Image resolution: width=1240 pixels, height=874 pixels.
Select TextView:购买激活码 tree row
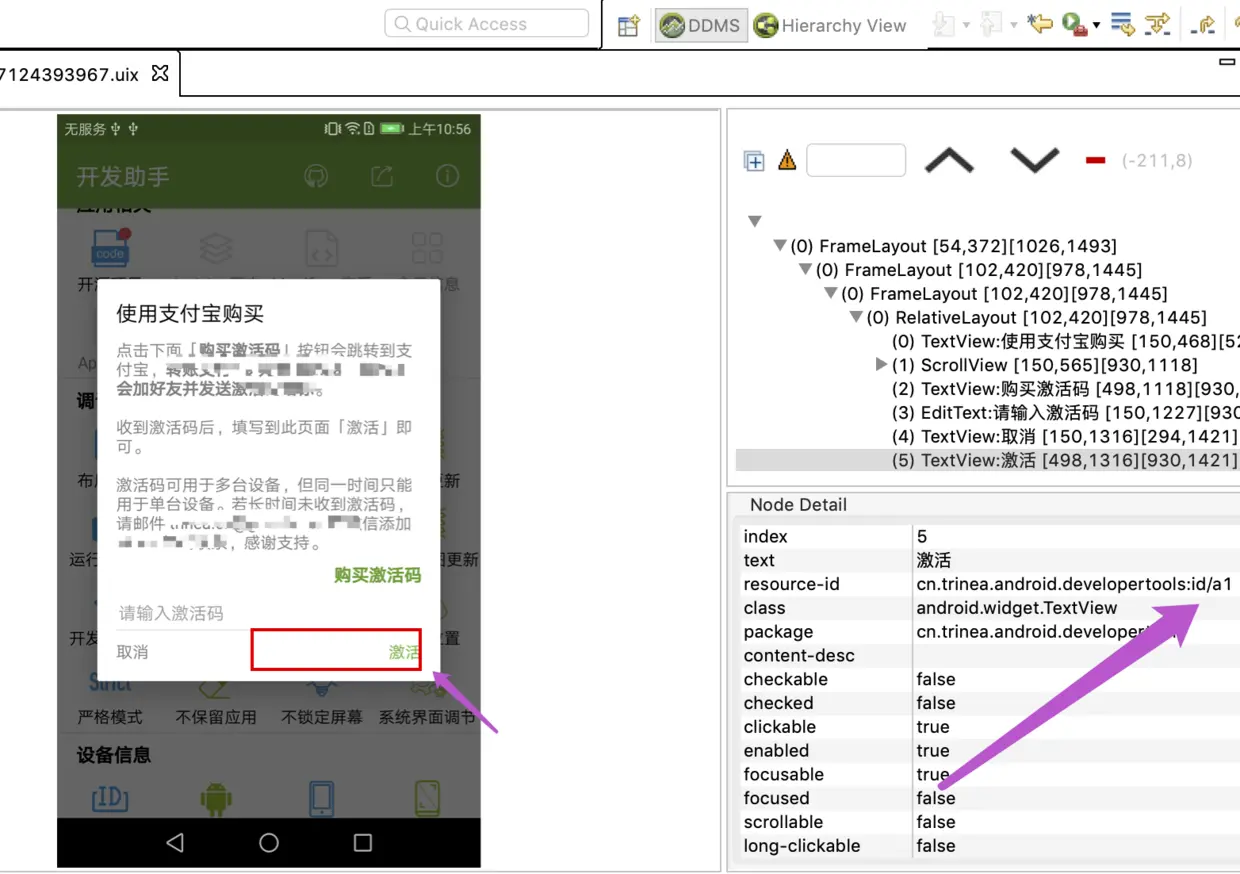1065,389
